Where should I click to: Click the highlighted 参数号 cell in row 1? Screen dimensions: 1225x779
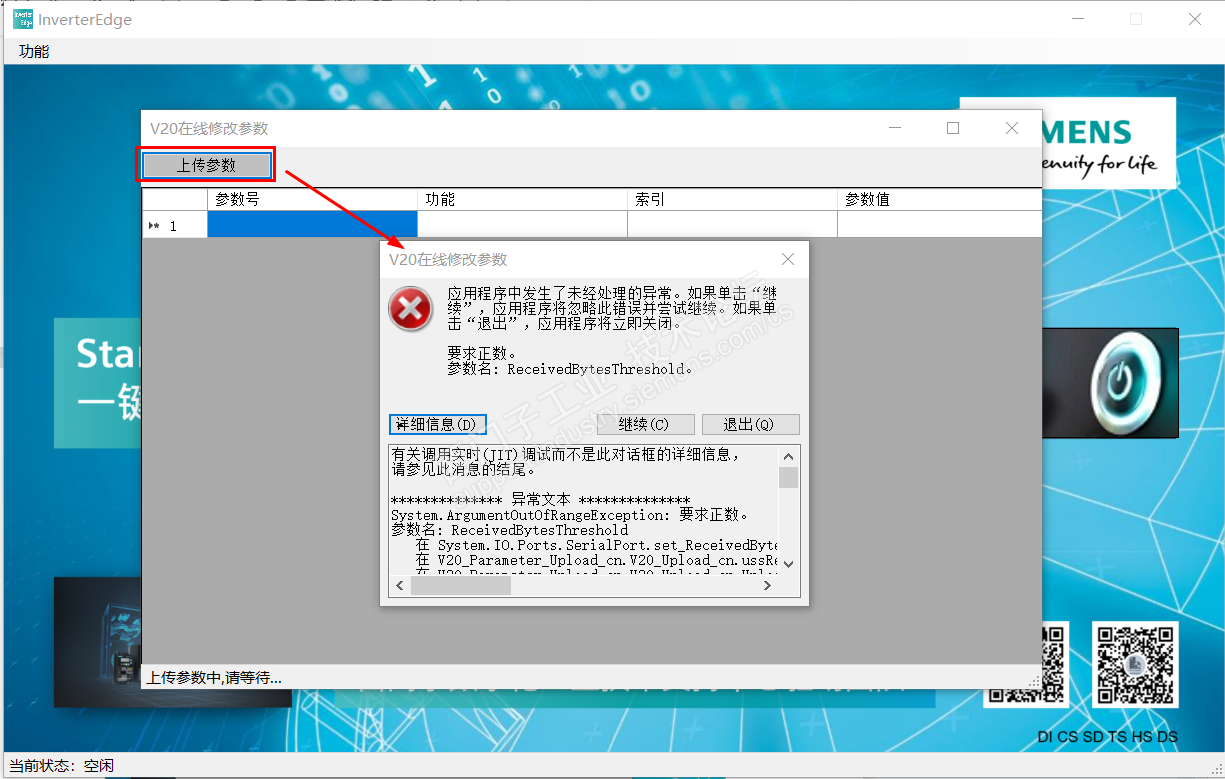tap(312, 225)
